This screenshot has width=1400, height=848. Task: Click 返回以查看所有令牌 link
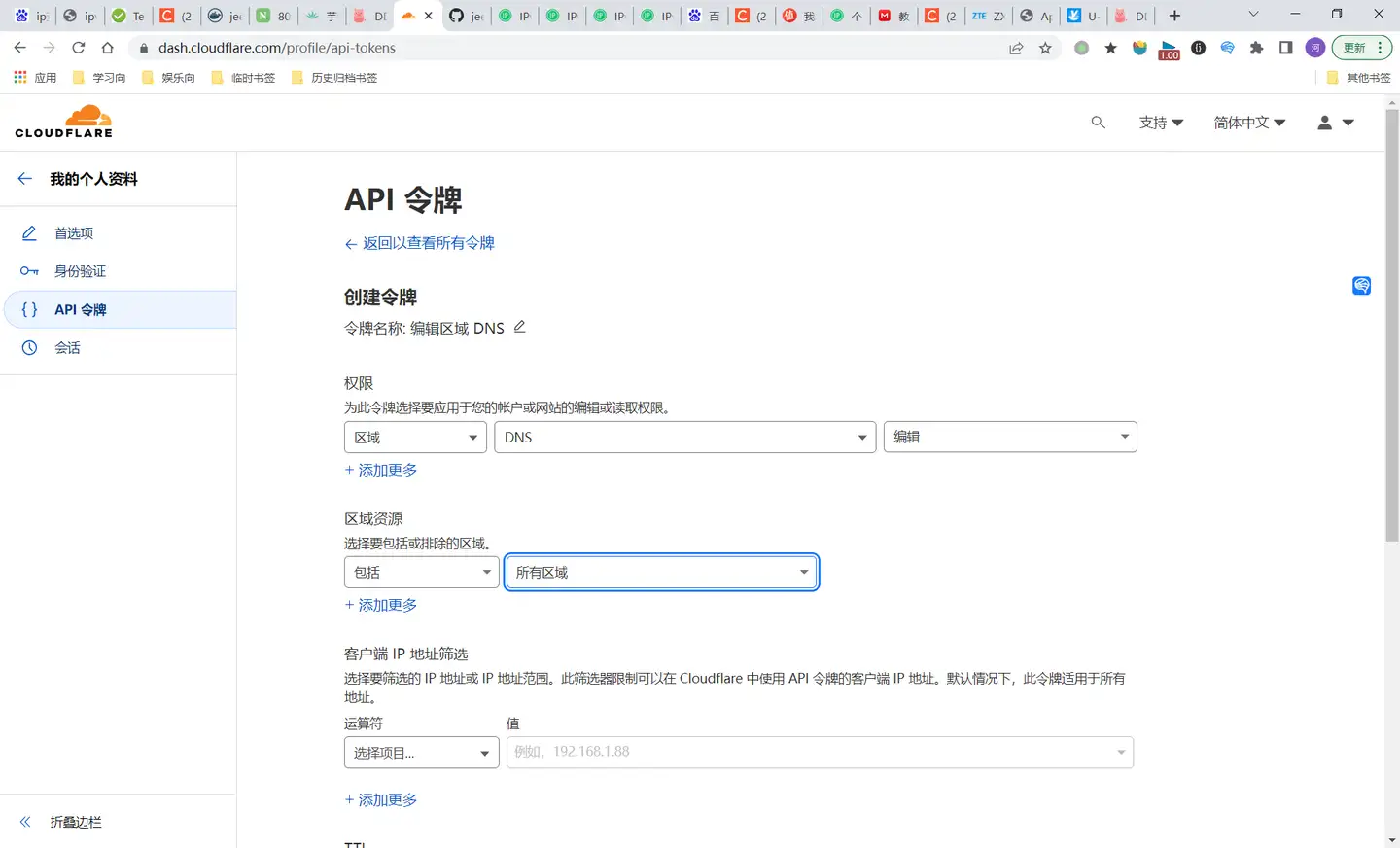point(420,243)
